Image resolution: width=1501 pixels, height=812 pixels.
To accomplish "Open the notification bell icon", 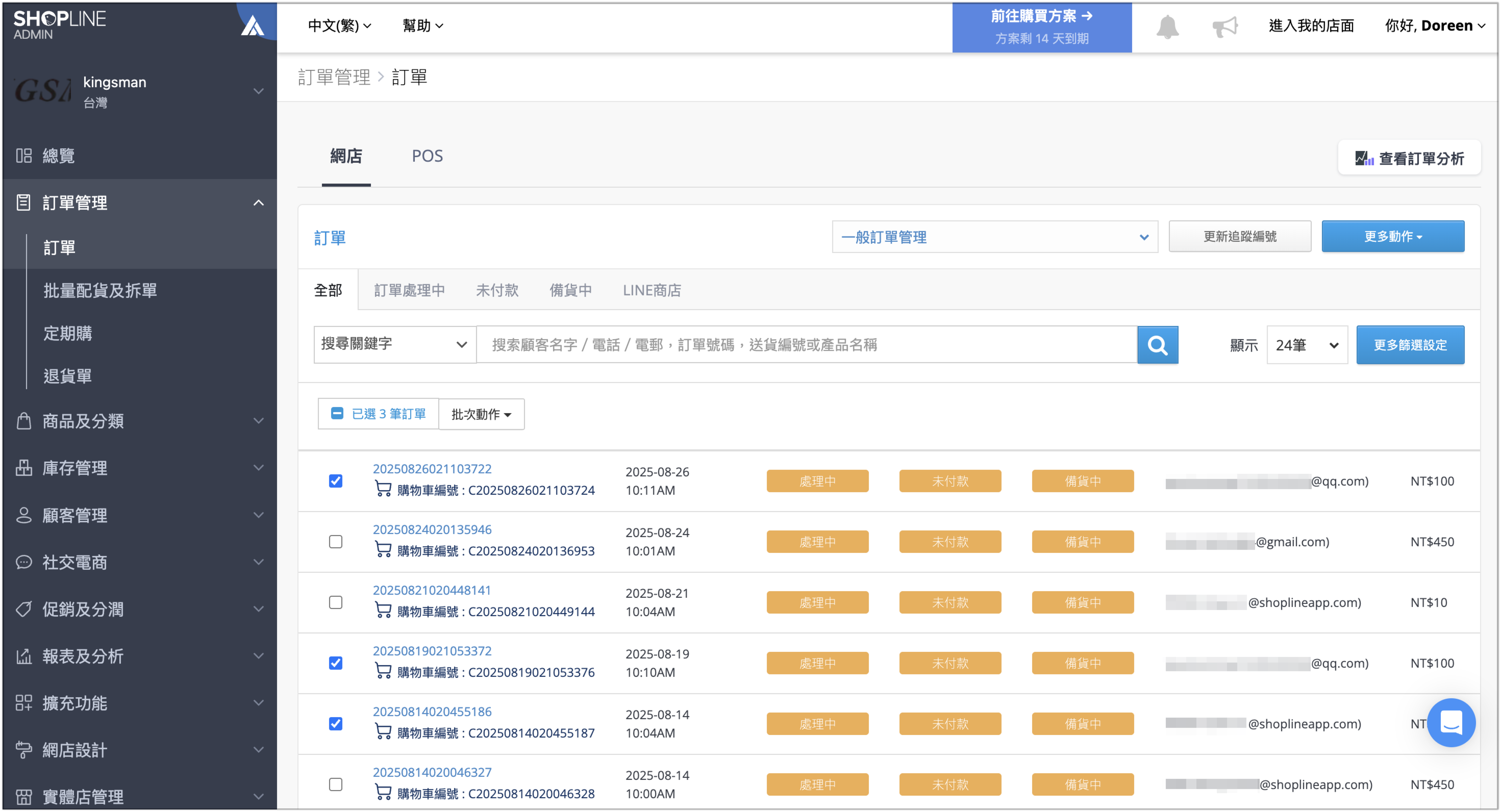I will tap(1167, 26).
